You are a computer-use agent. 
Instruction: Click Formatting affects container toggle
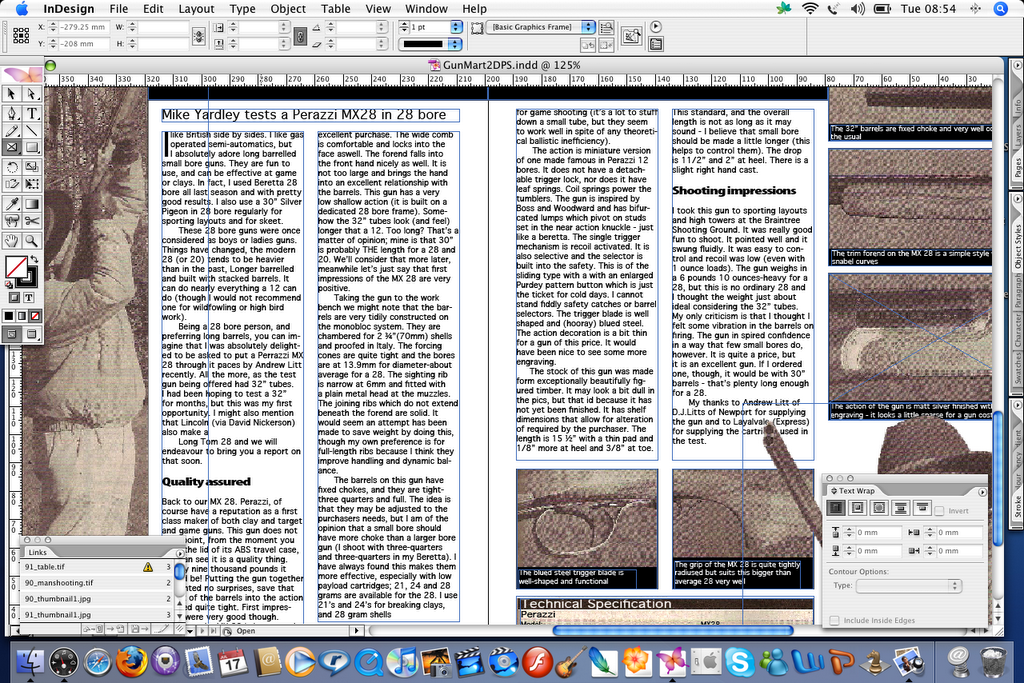click(14, 298)
